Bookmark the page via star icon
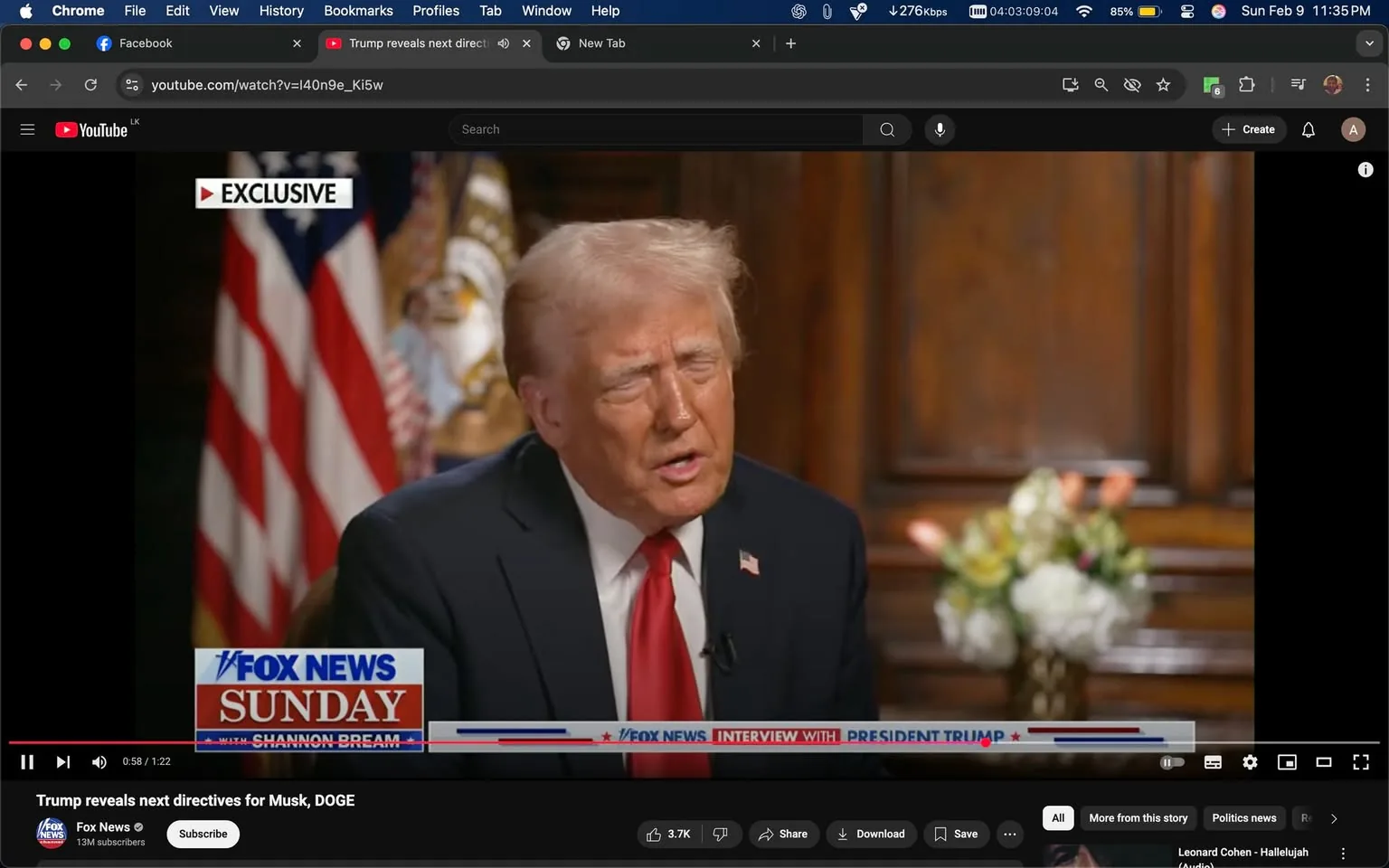This screenshot has width=1389, height=868. [x=1163, y=84]
